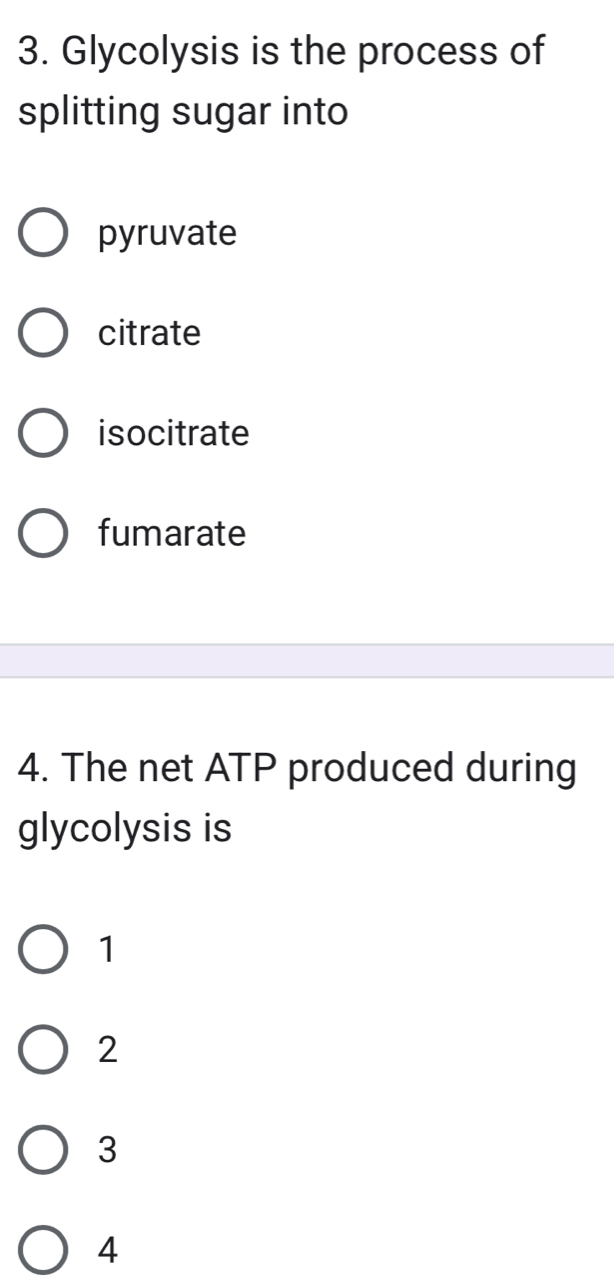Click the citrate option label text
Image resolution: width=614 pixels, height=1286 pixels.
[148, 333]
